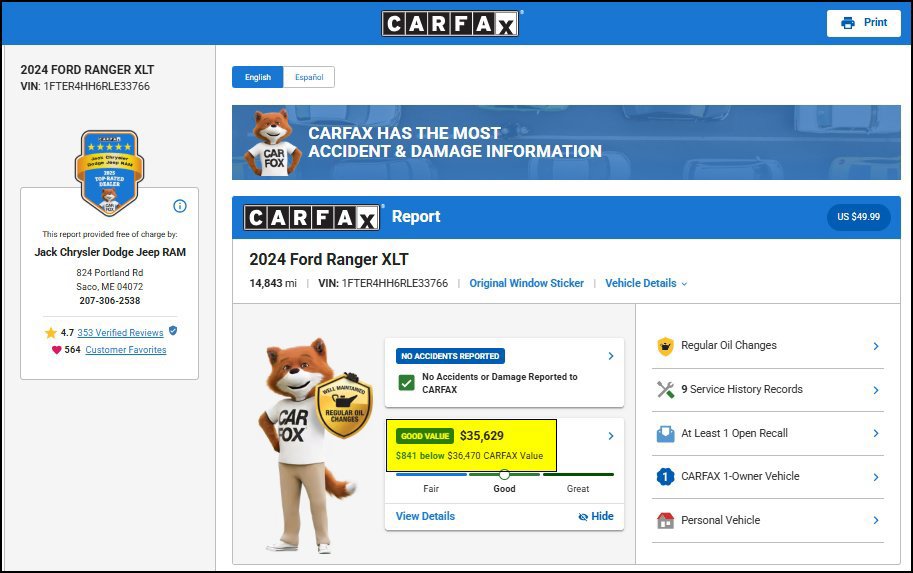Click the verified reviews shield icon

point(173,331)
